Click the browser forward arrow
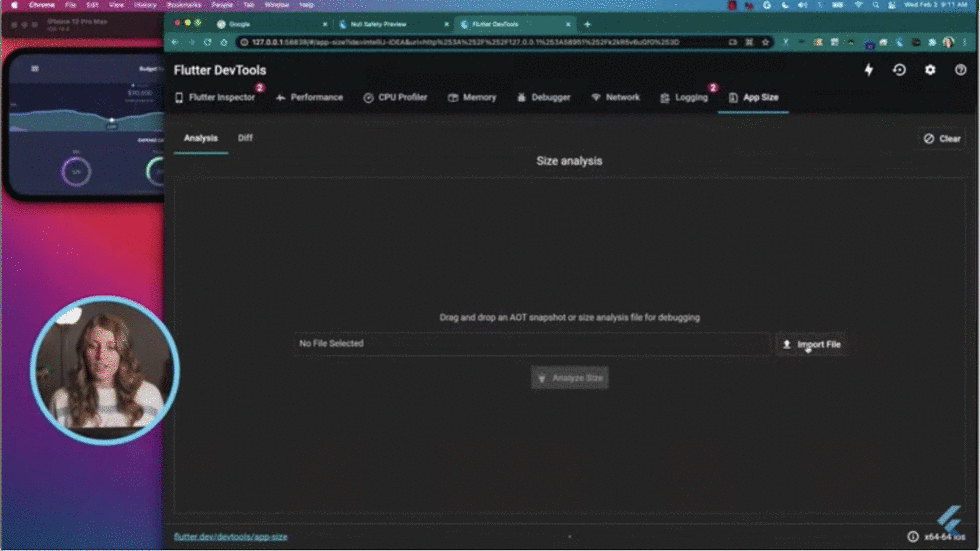This screenshot has height=551, width=980. (191, 42)
